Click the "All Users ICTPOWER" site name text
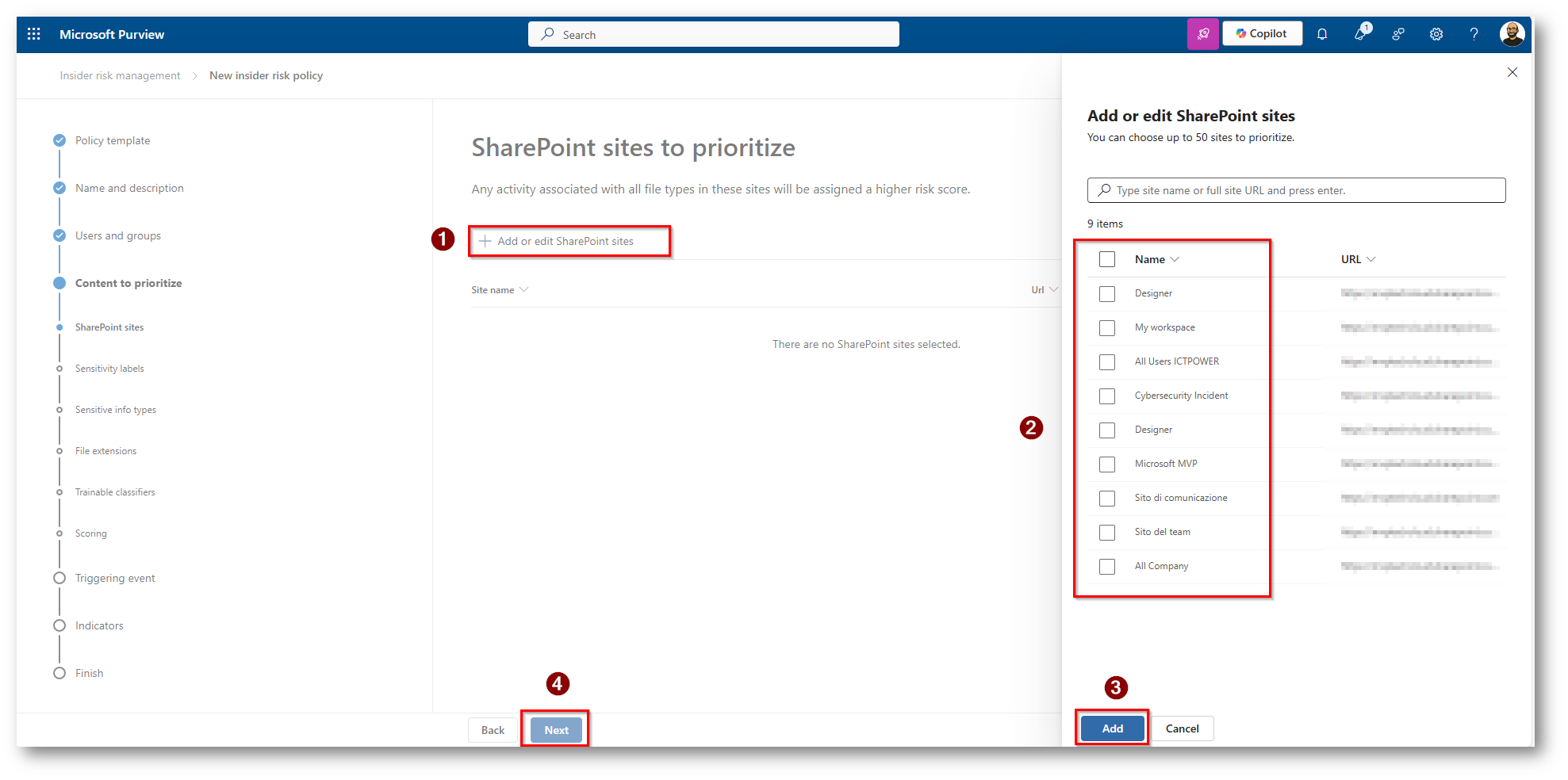The width and height of the screenshot is (1568, 780). point(1177,361)
